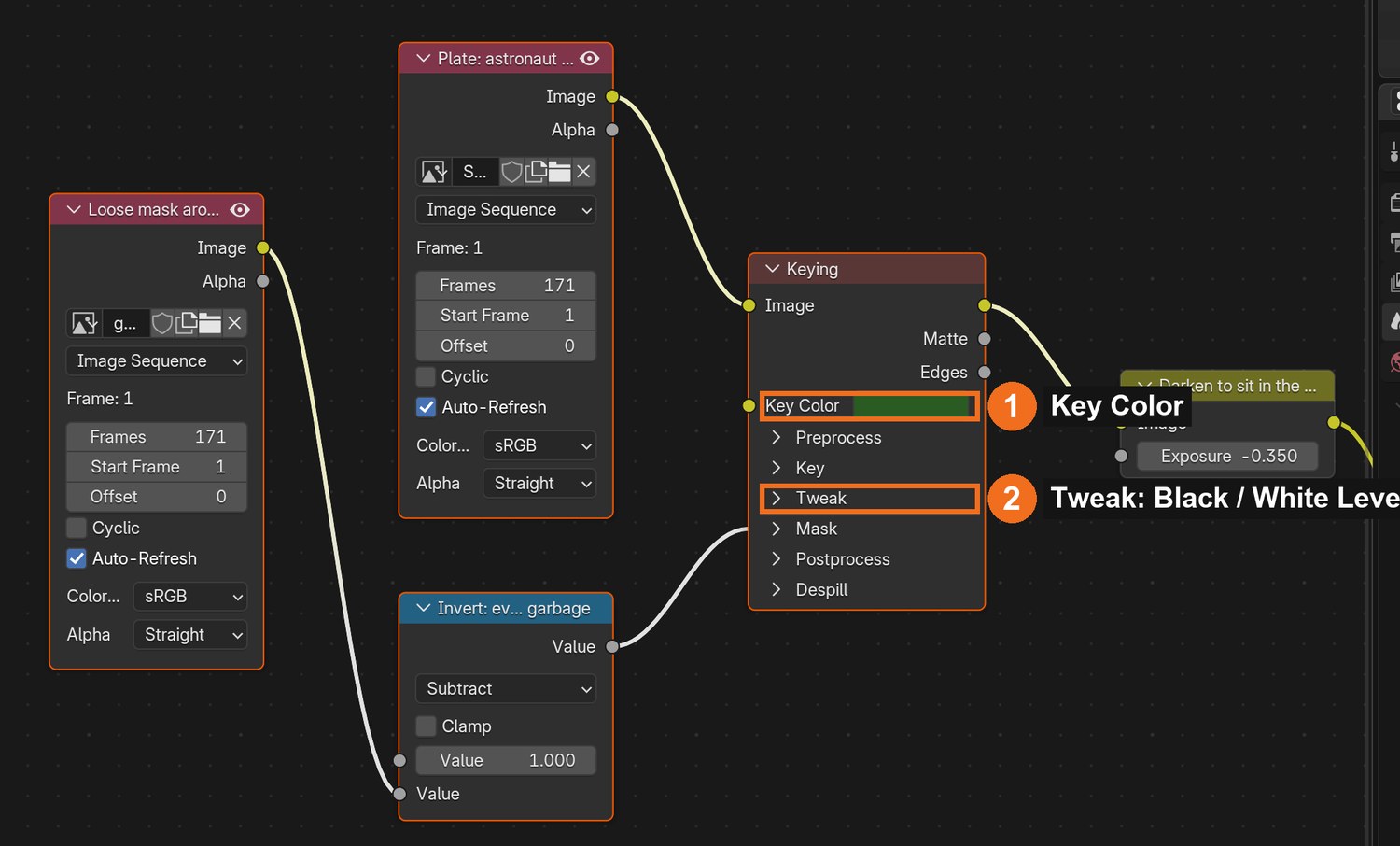
Task: Disable Auto-Refresh in Loose mask node
Action: pyautogui.click(x=77, y=558)
